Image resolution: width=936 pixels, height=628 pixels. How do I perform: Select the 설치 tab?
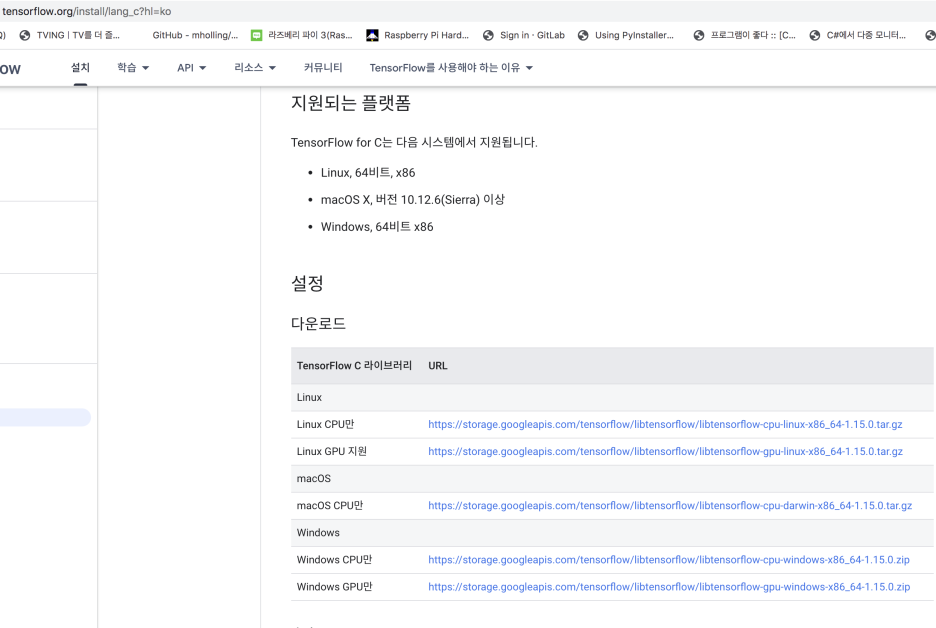[81, 67]
